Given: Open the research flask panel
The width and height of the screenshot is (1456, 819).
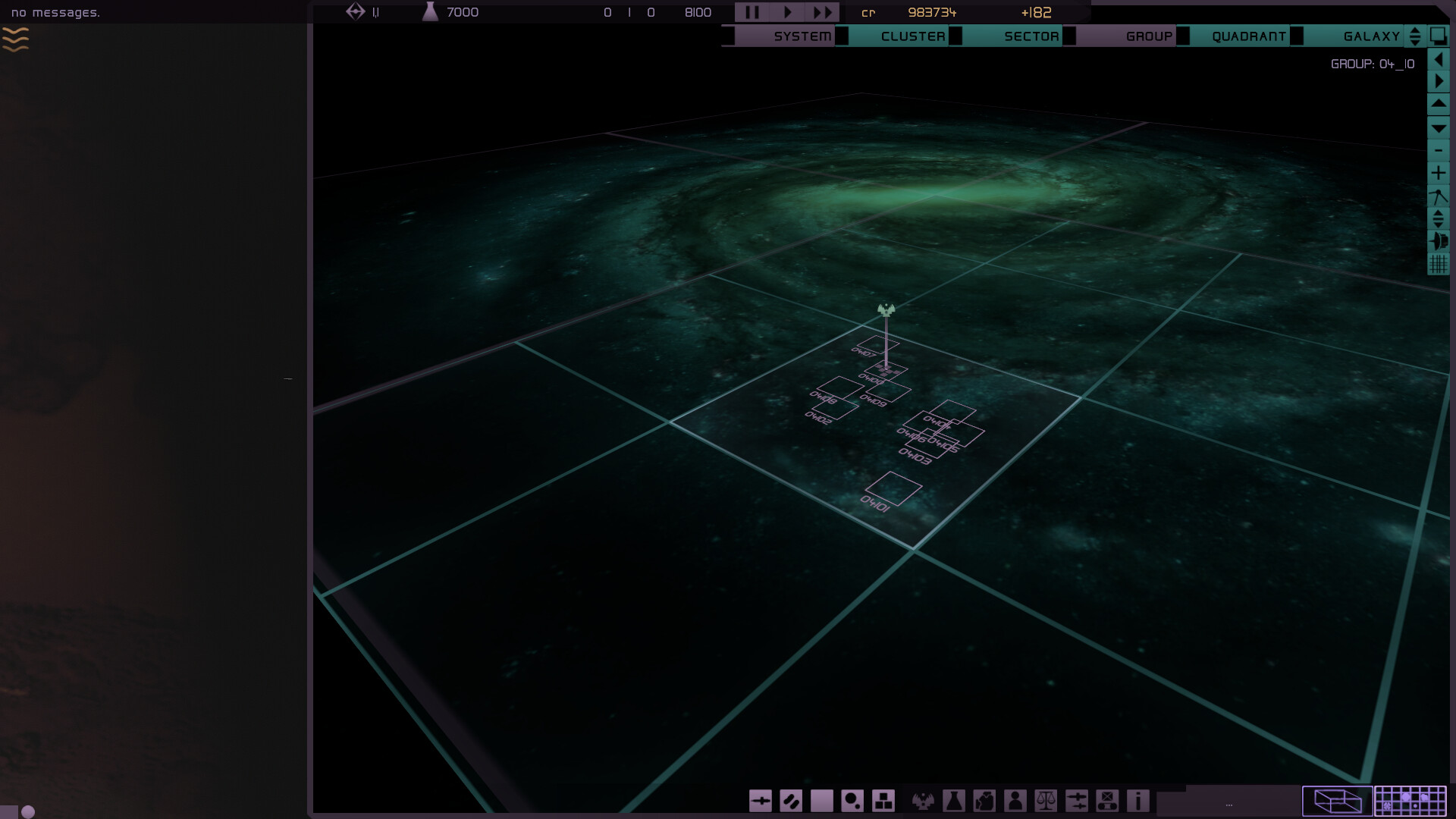Looking at the screenshot, I should point(953,801).
